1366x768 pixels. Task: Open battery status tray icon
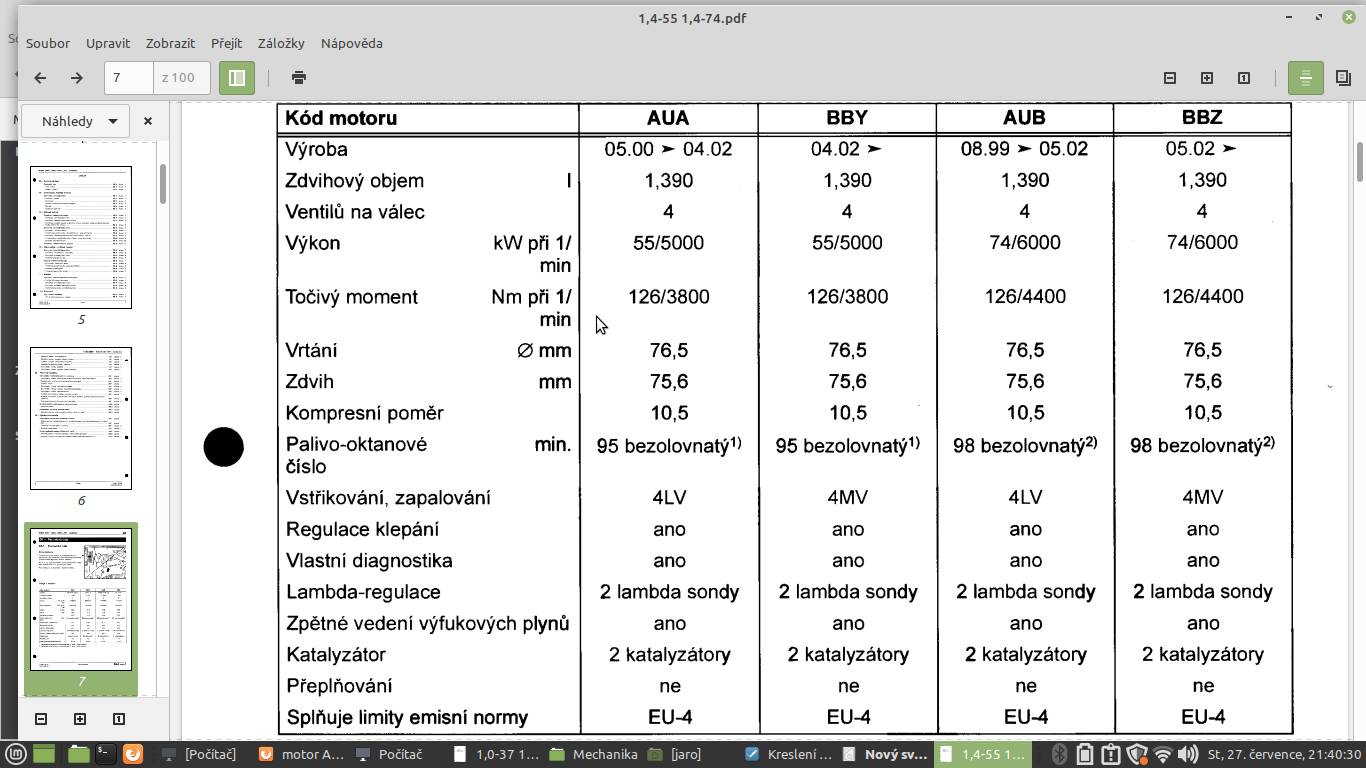click(x=1085, y=754)
